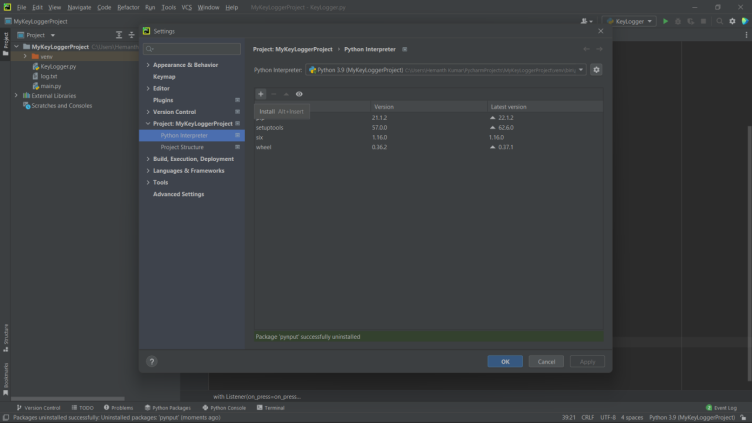
Task: Click the Search Everywhere magnifier icon
Action: click(719, 21)
